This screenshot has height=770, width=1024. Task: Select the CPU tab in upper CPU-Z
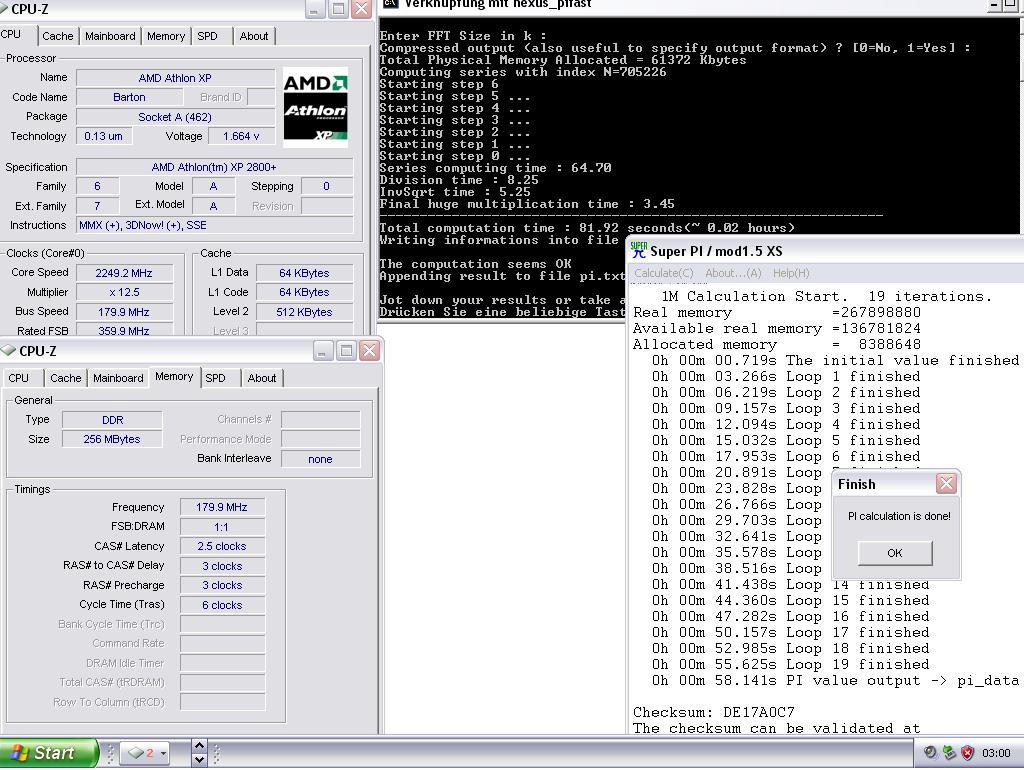[11, 34]
